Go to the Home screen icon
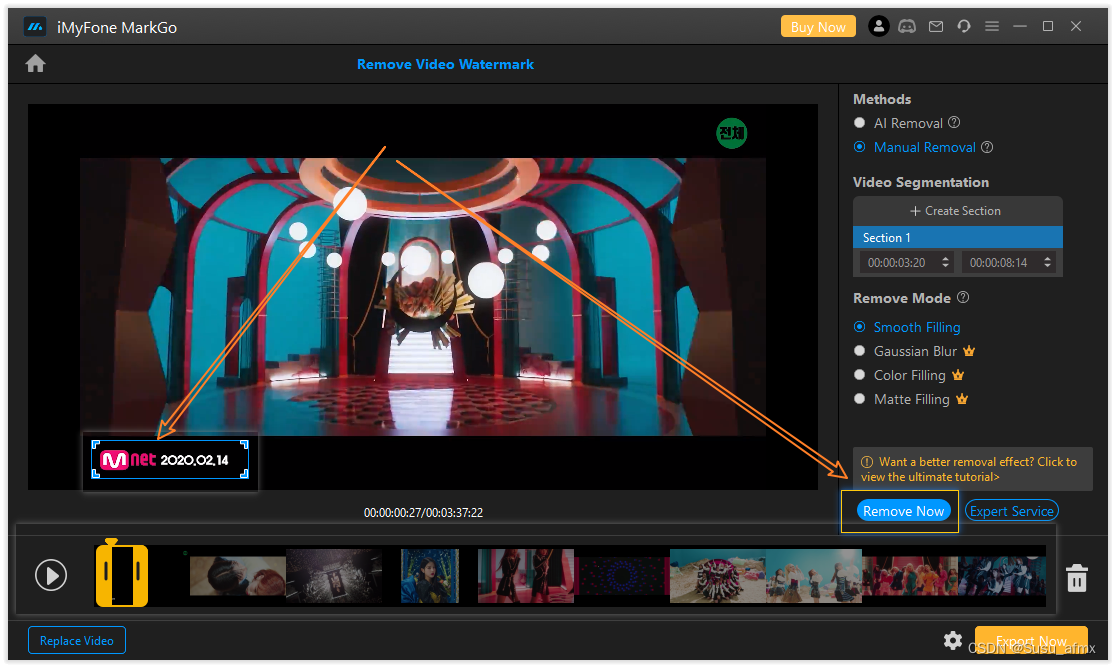This screenshot has height=665, width=1112. (35, 64)
